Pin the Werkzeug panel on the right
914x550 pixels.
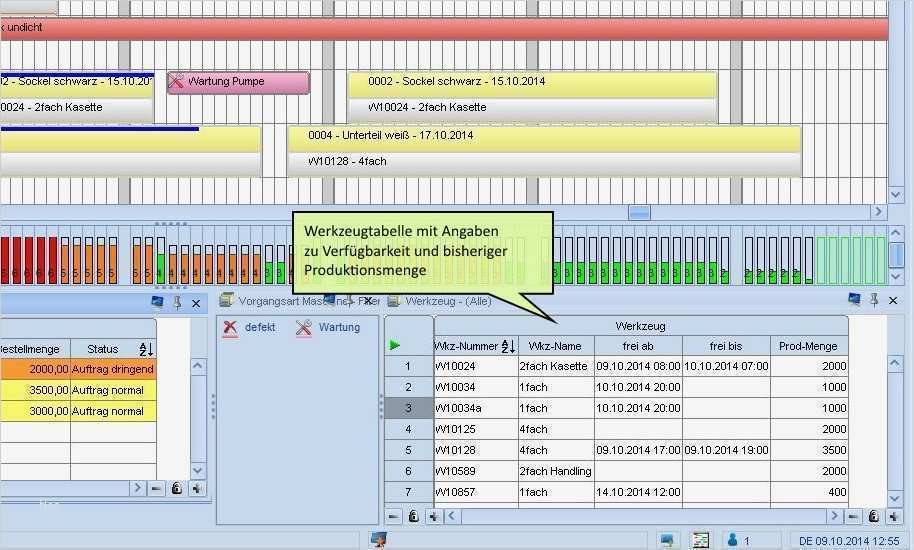point(874,299)
